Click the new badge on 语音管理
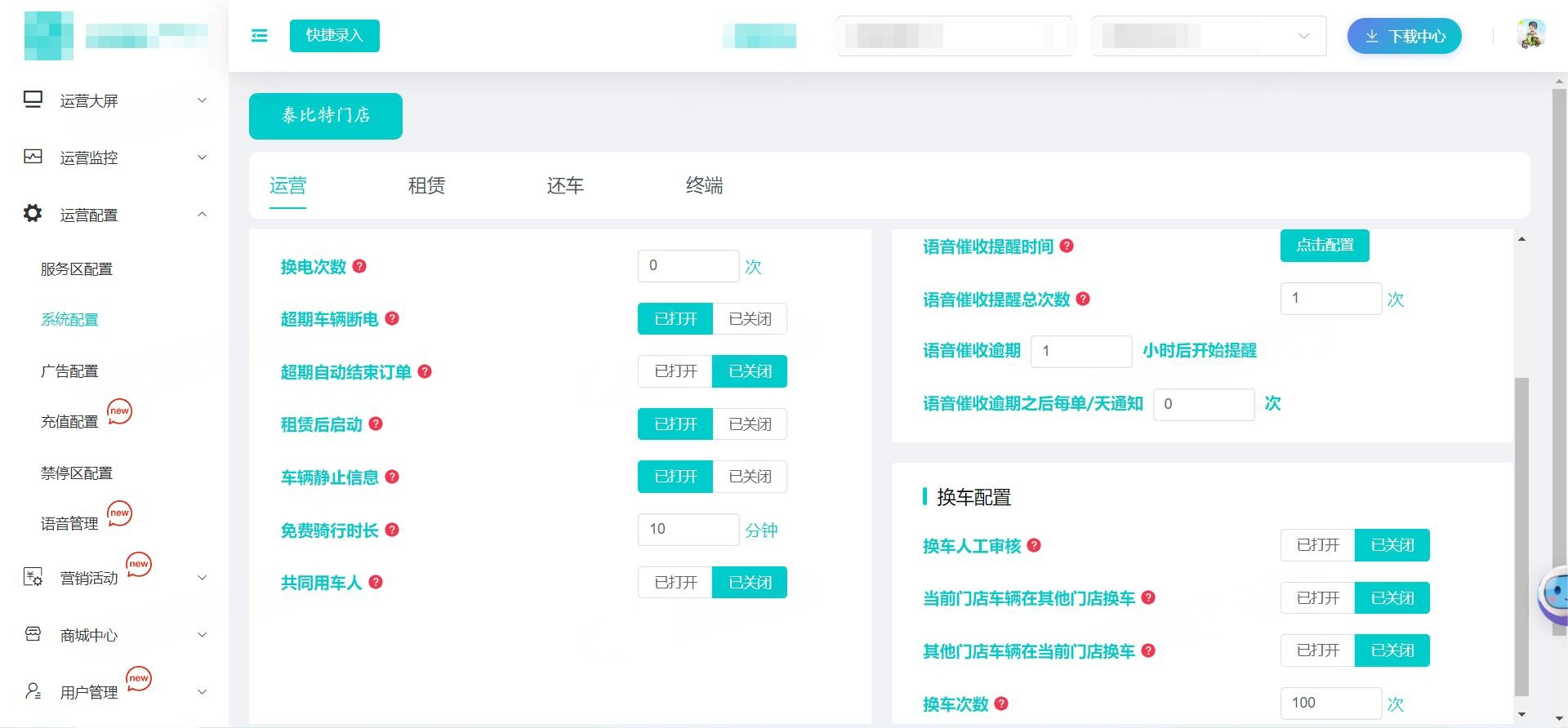 (x=119, y=513)
